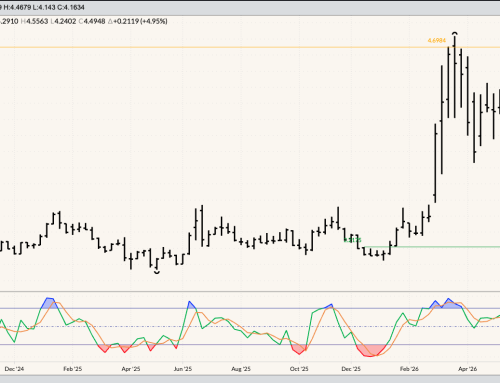
Task: Click the +0.2119 (+4.95%) change readout
Action: pyautogui.click(x=138, y=21)
